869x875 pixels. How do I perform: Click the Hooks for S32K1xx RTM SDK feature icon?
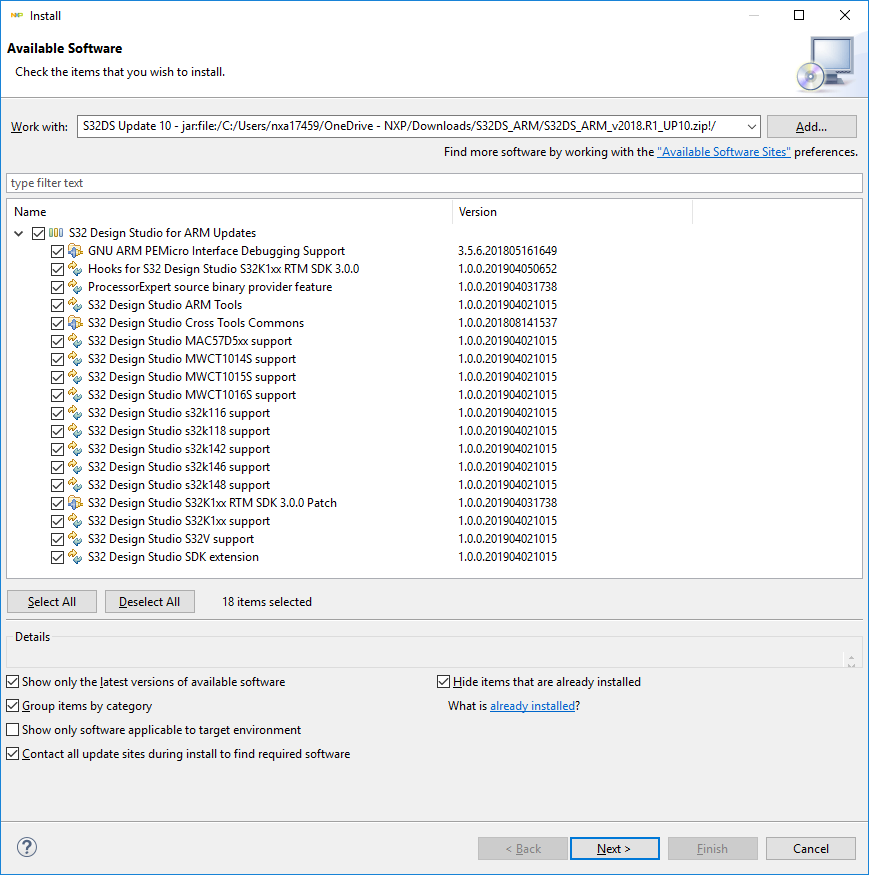tap(75, 269)
